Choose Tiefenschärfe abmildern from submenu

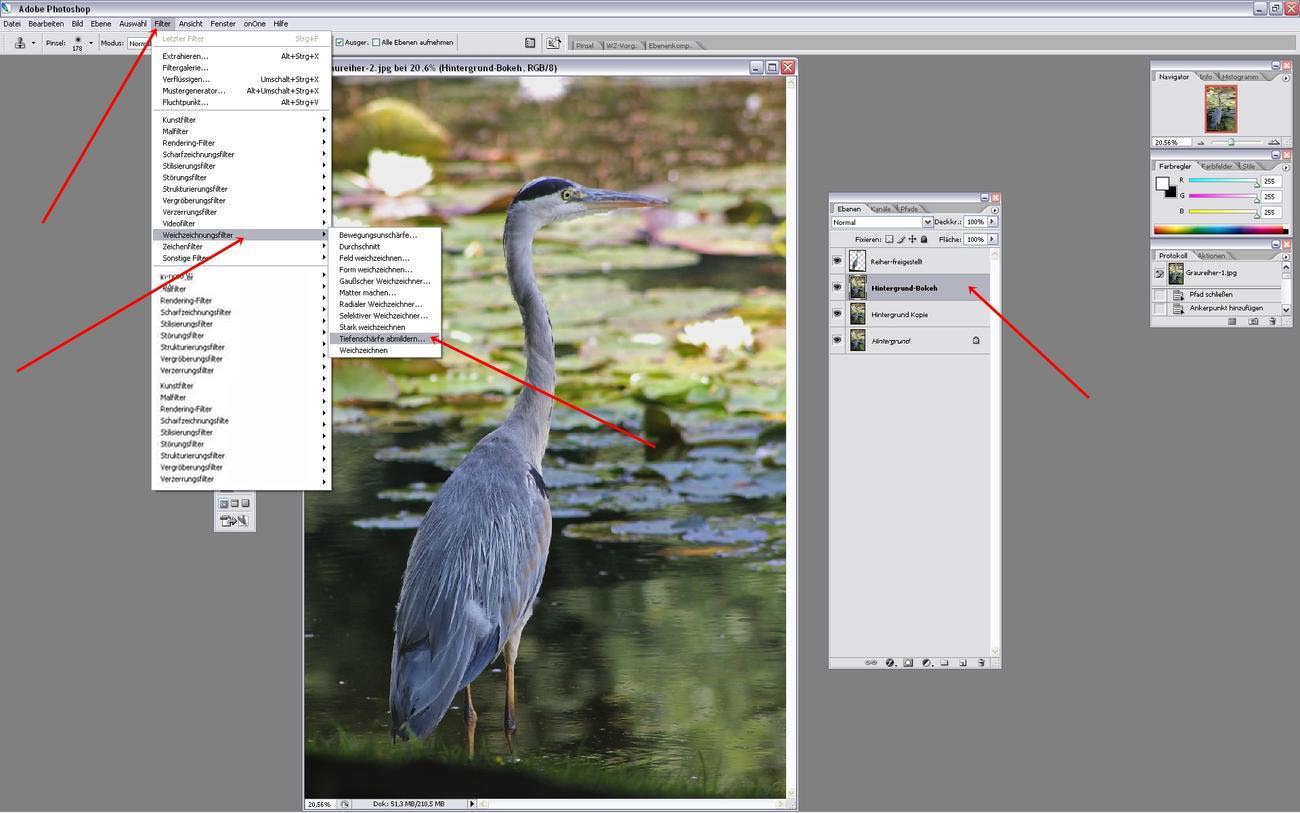pyautogui.click(x=383, y=339)
